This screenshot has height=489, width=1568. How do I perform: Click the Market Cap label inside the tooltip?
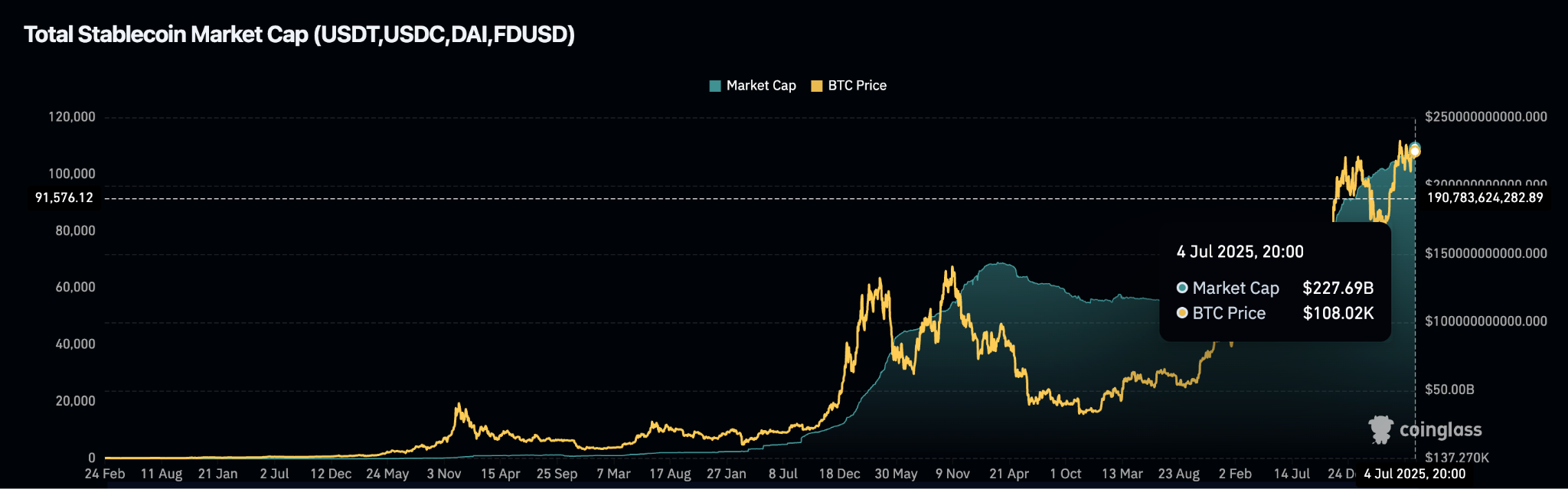pos(1236,288)
